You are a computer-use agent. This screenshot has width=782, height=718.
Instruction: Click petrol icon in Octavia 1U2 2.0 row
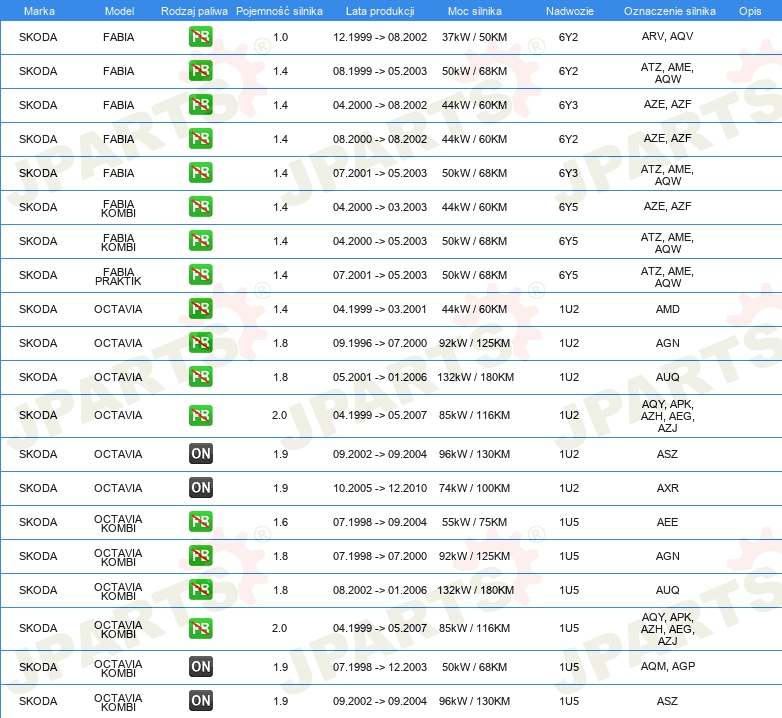click(200, 415)
